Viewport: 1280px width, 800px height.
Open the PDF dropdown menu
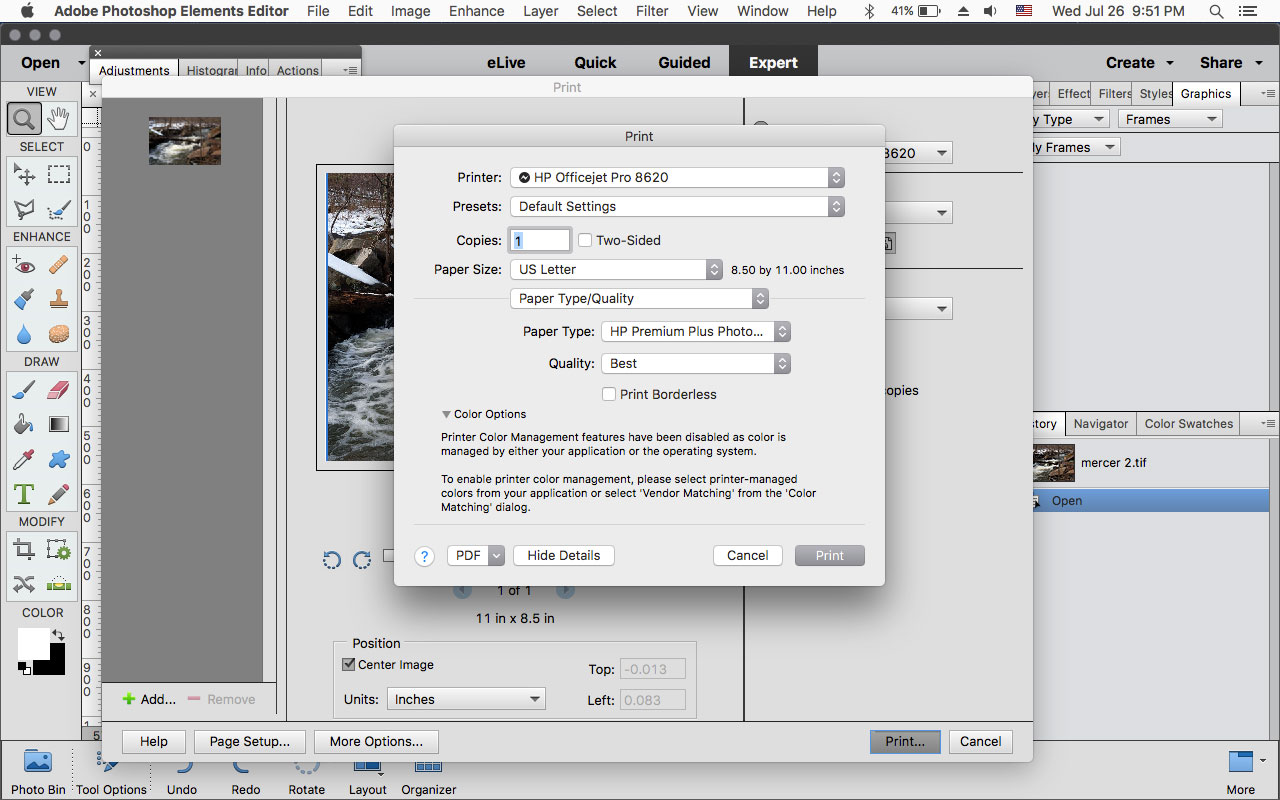tap(475, 555)
